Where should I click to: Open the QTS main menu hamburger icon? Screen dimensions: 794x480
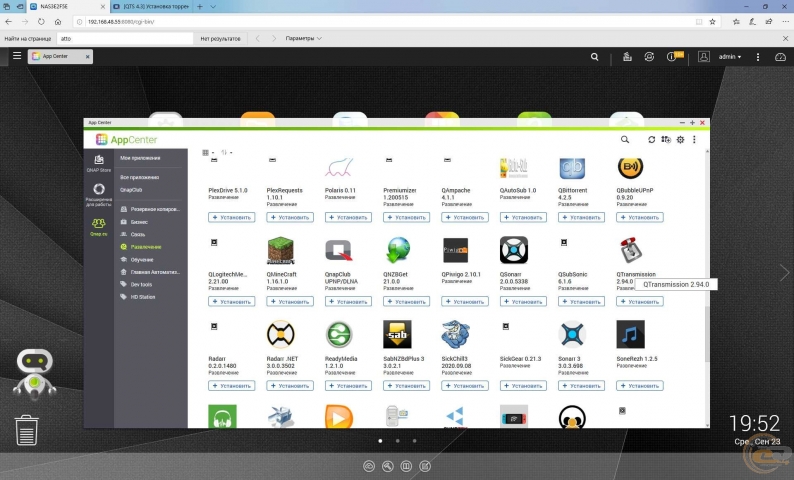click(x=17, y=56)
